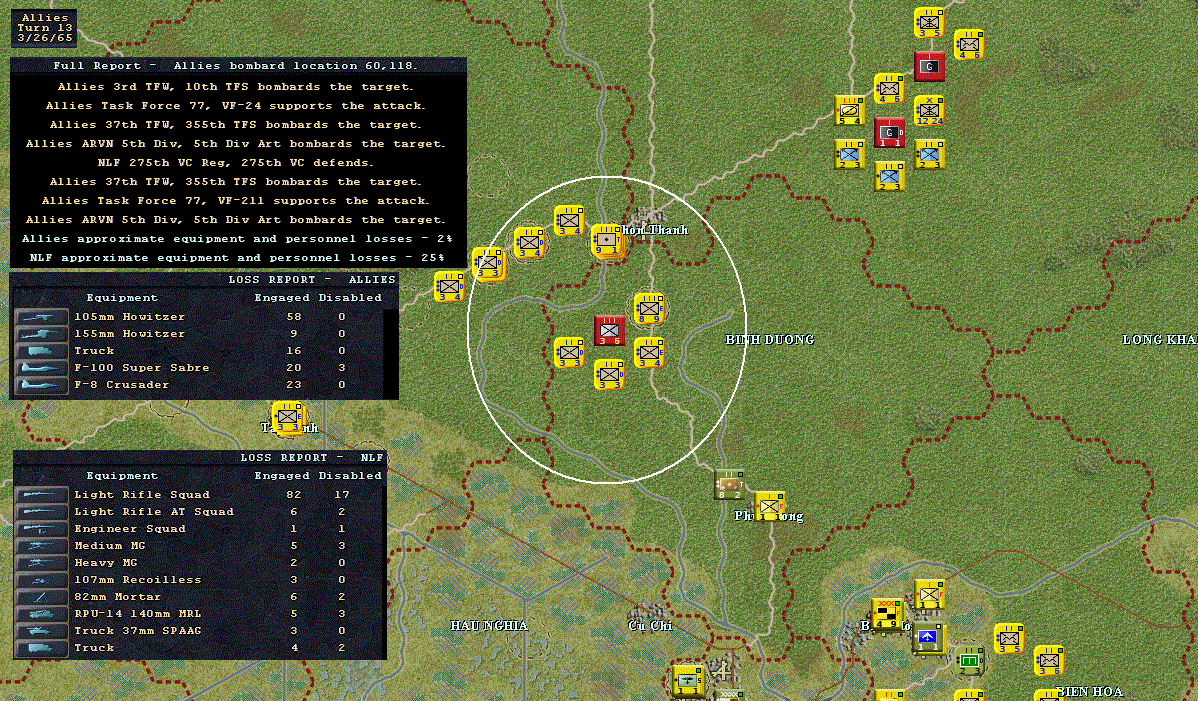Click the BINH DUONG province label
This screenshot has height=701, width=1198.
pos(769,340)
